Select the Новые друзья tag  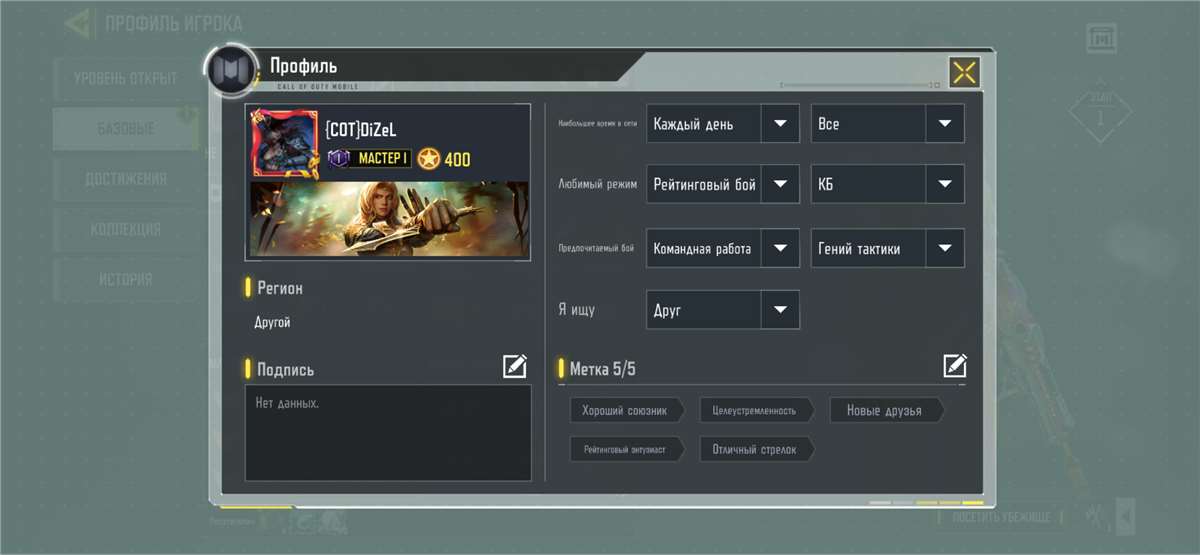(887, 410)
